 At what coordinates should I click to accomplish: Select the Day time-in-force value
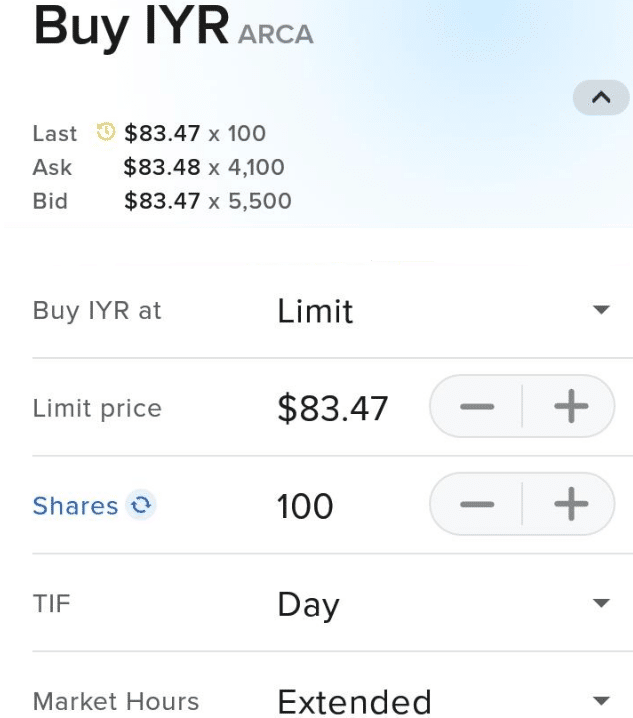[x=308, y=605]
